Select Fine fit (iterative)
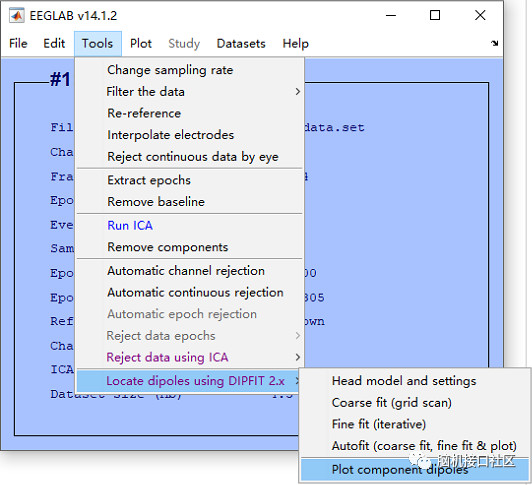Viewport: 532px width, 485px height. pos(415,424)
